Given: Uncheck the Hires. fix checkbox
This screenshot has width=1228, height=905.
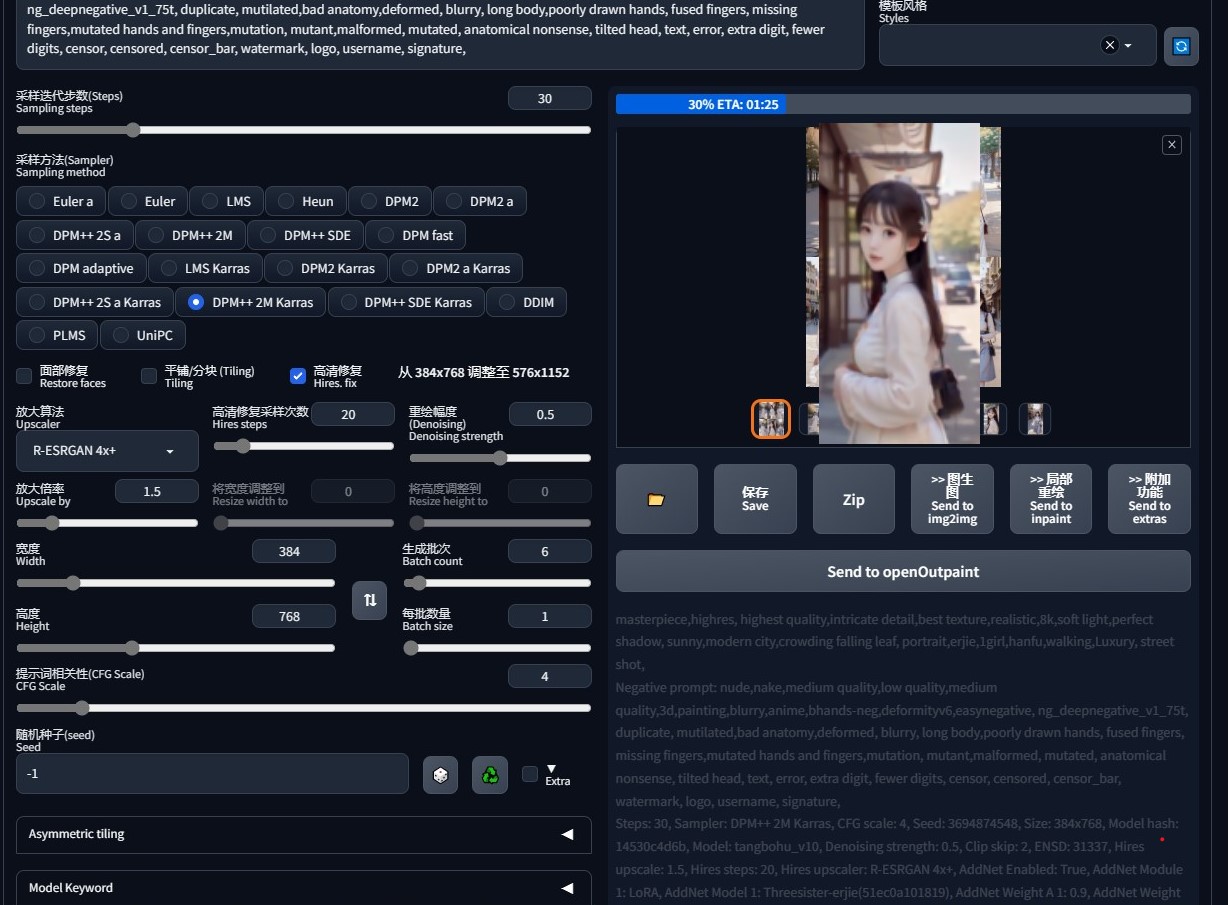Looking at the screenshot, I should tap(298, 376).
